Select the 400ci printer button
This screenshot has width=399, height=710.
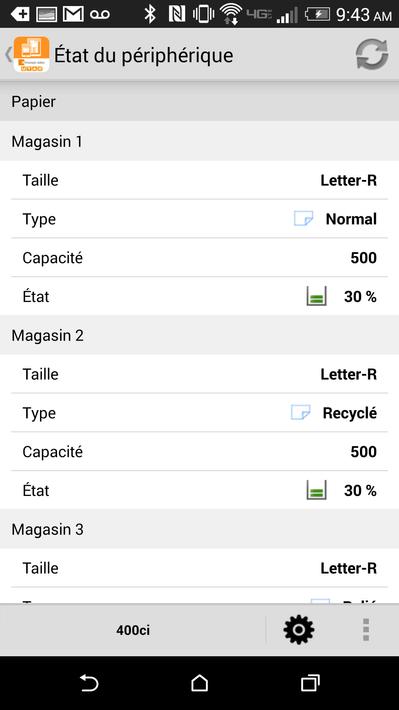133,630
